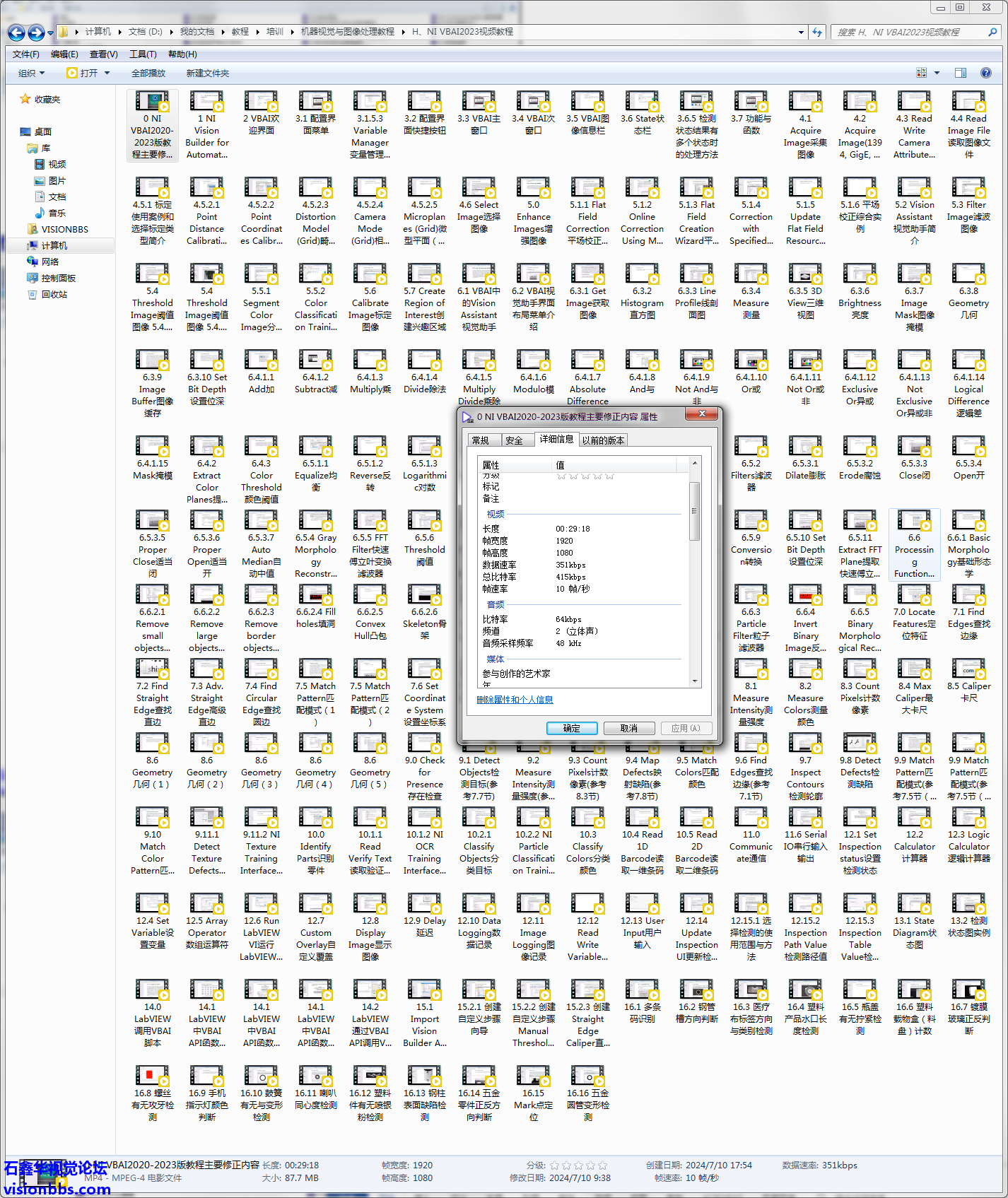Select Computer (计算机) in navigation pane
The width and height of the screenshot is (1008, 1198).
click(47, 245)
